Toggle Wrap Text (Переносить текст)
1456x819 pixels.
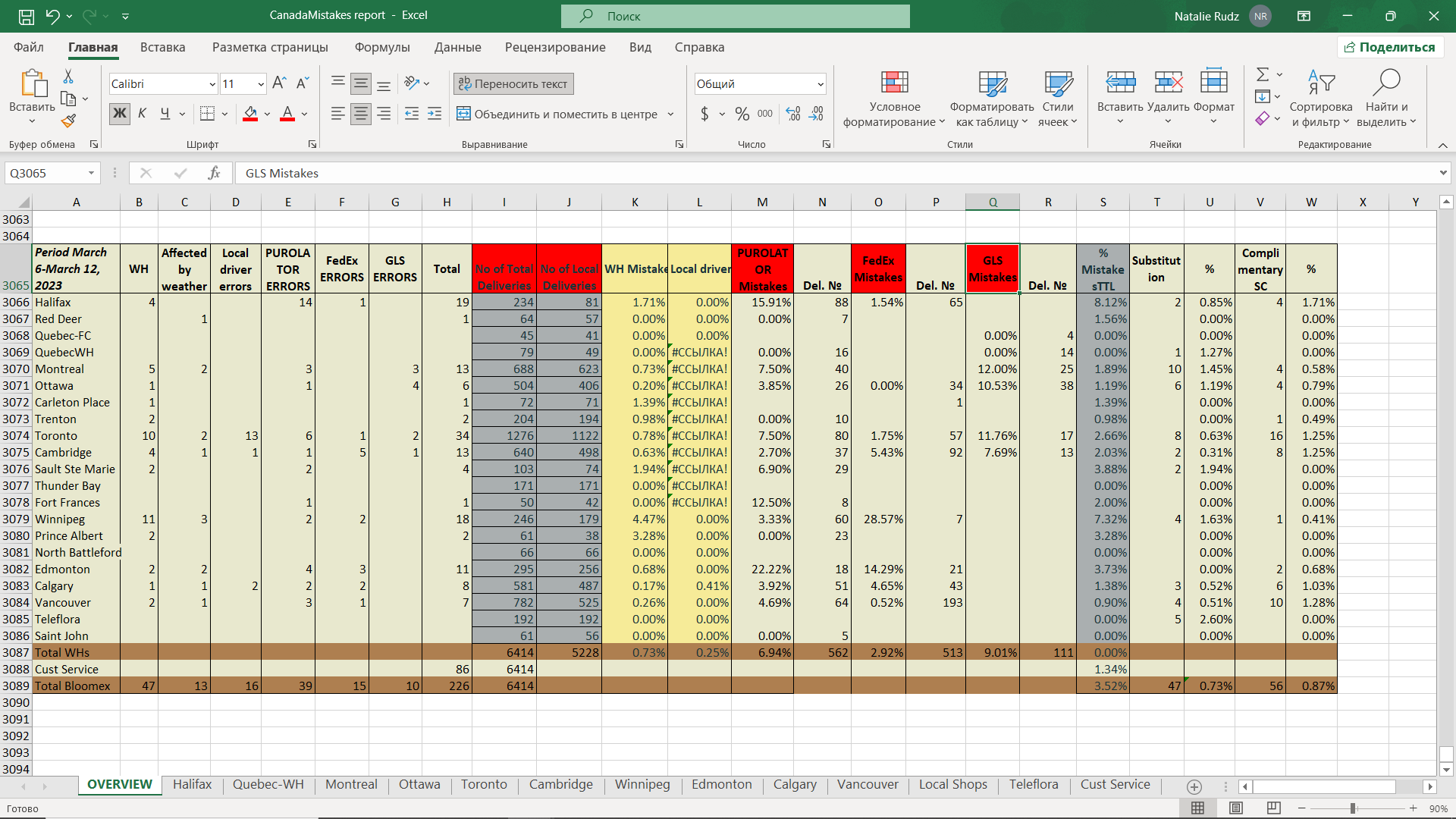coord(513,83)
